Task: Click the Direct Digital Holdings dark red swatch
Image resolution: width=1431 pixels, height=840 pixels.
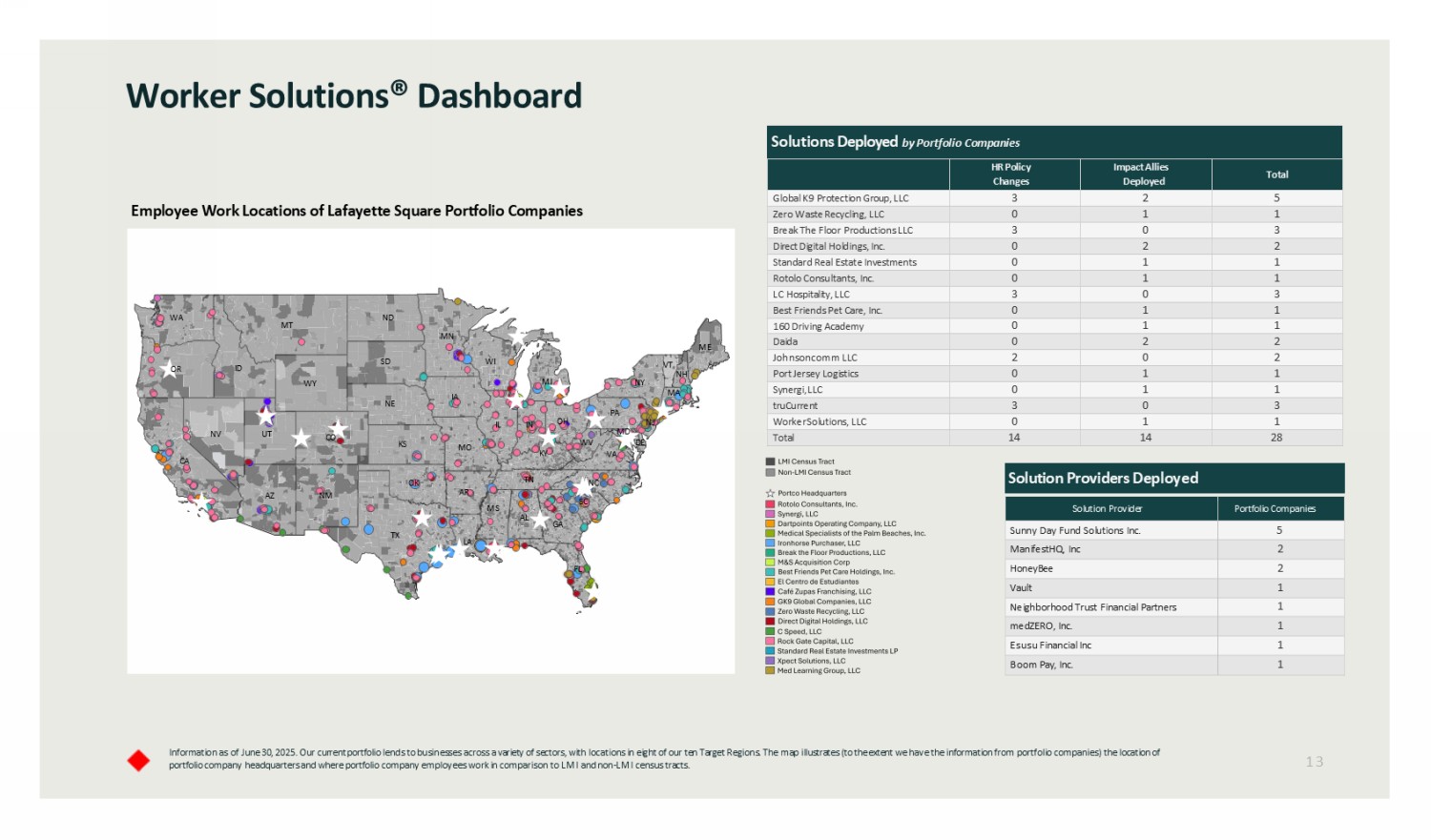Action: click(770, 621)
